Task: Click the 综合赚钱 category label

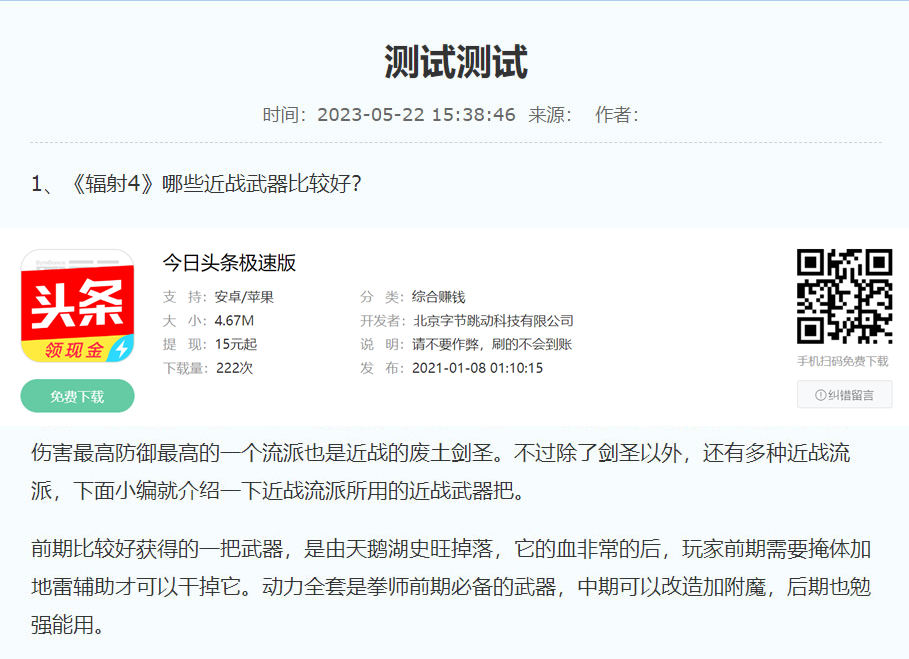Action: (x=439, y=295)
